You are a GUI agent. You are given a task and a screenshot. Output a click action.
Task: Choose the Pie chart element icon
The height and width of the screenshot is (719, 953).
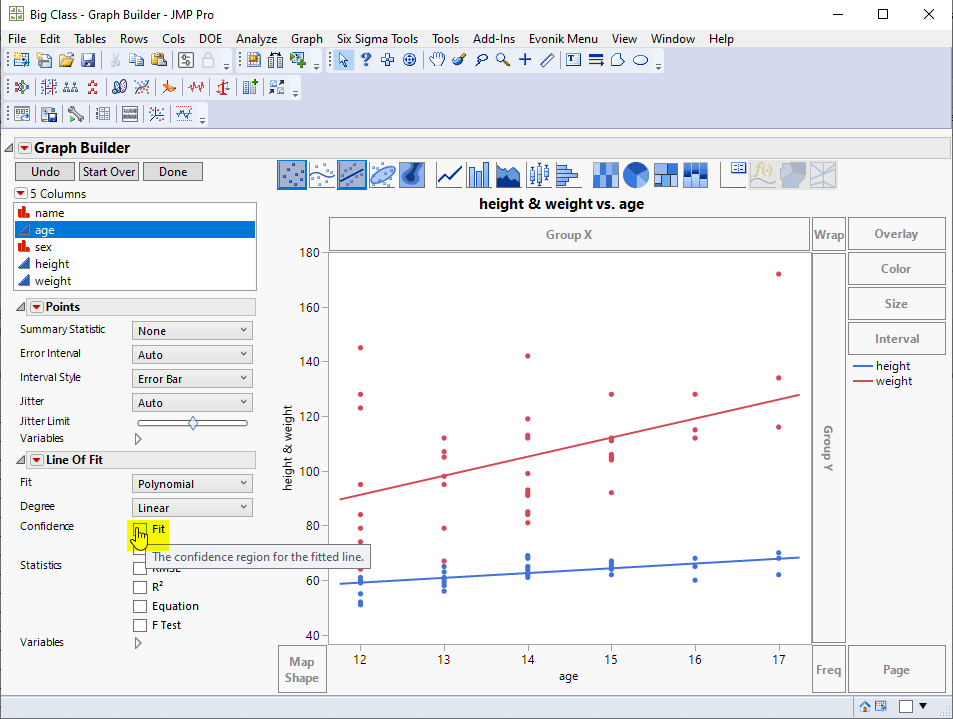pyautogui.click(x=635, y=175)
